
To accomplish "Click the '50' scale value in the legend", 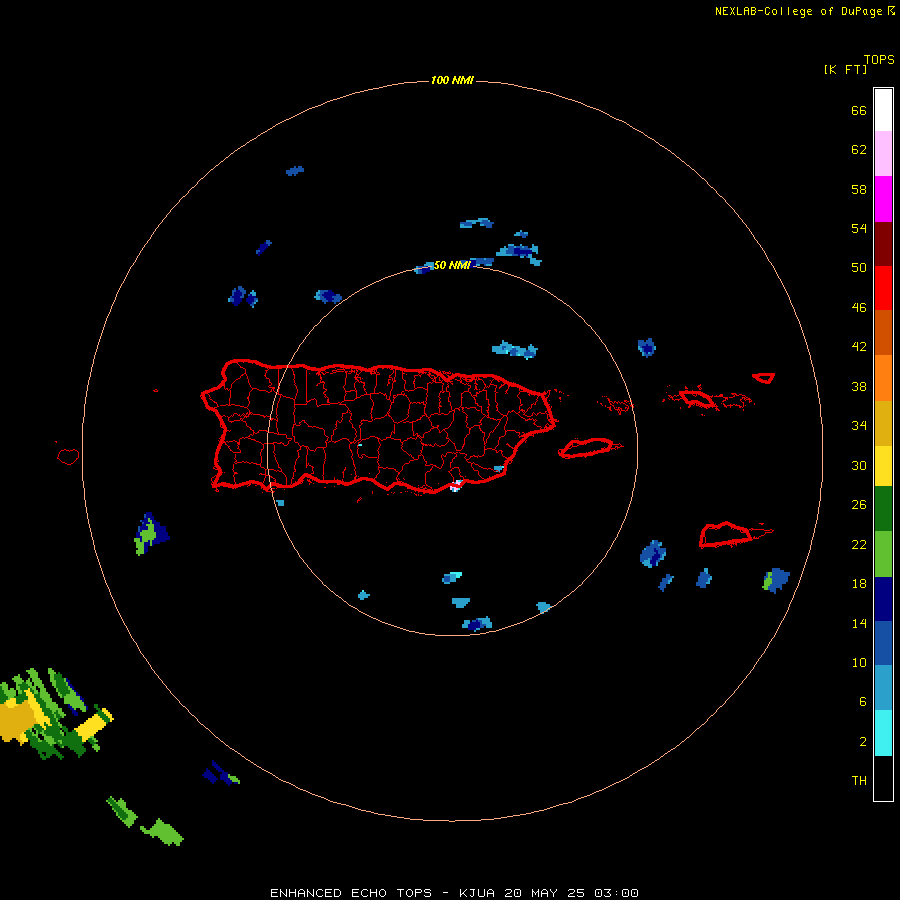I will pos(859,267).
